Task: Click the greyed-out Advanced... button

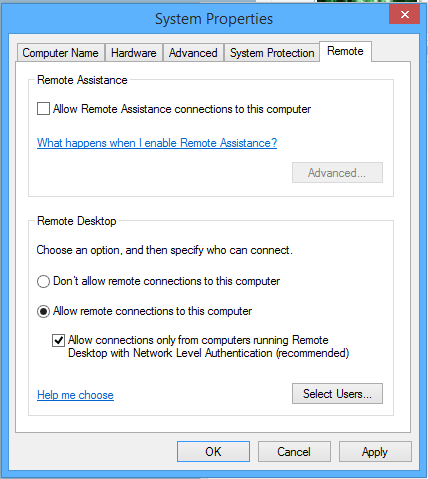Action: click(x=337, y=173)
